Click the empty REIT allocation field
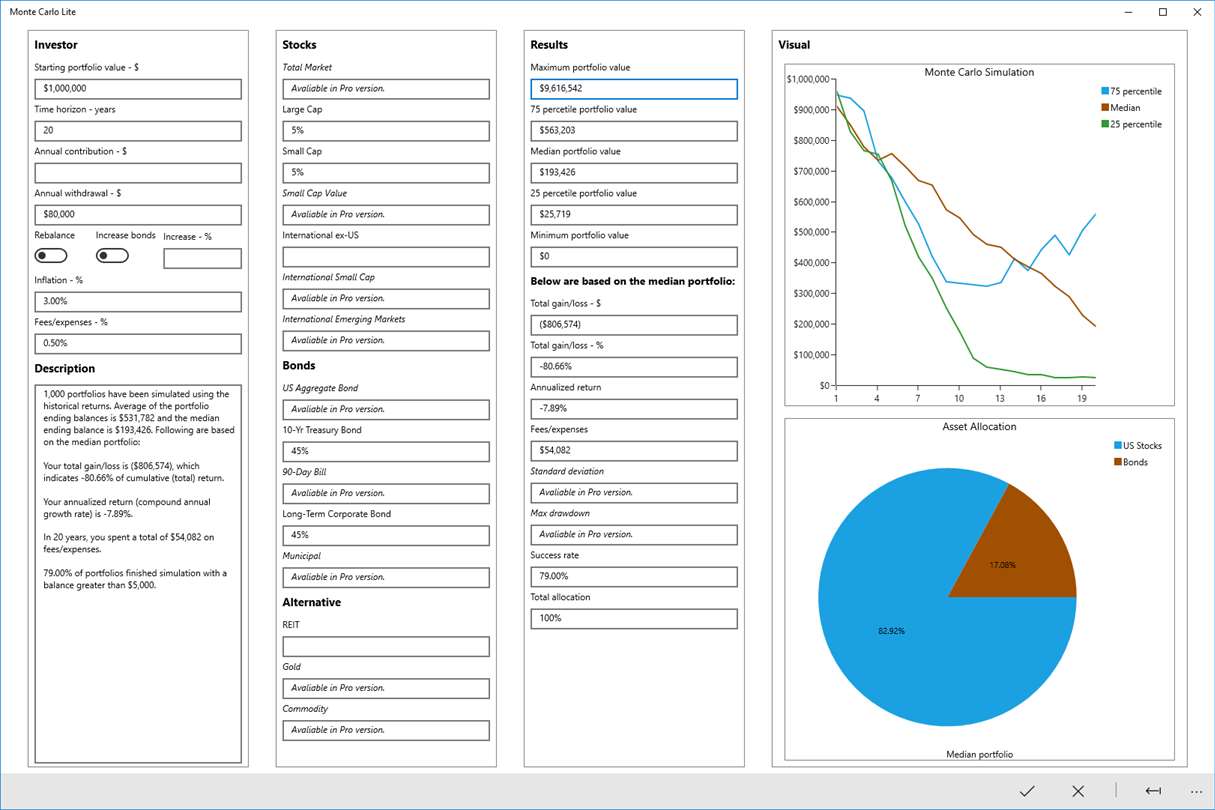The height and width of the screenshot is (810, 1215). (386, 647)
